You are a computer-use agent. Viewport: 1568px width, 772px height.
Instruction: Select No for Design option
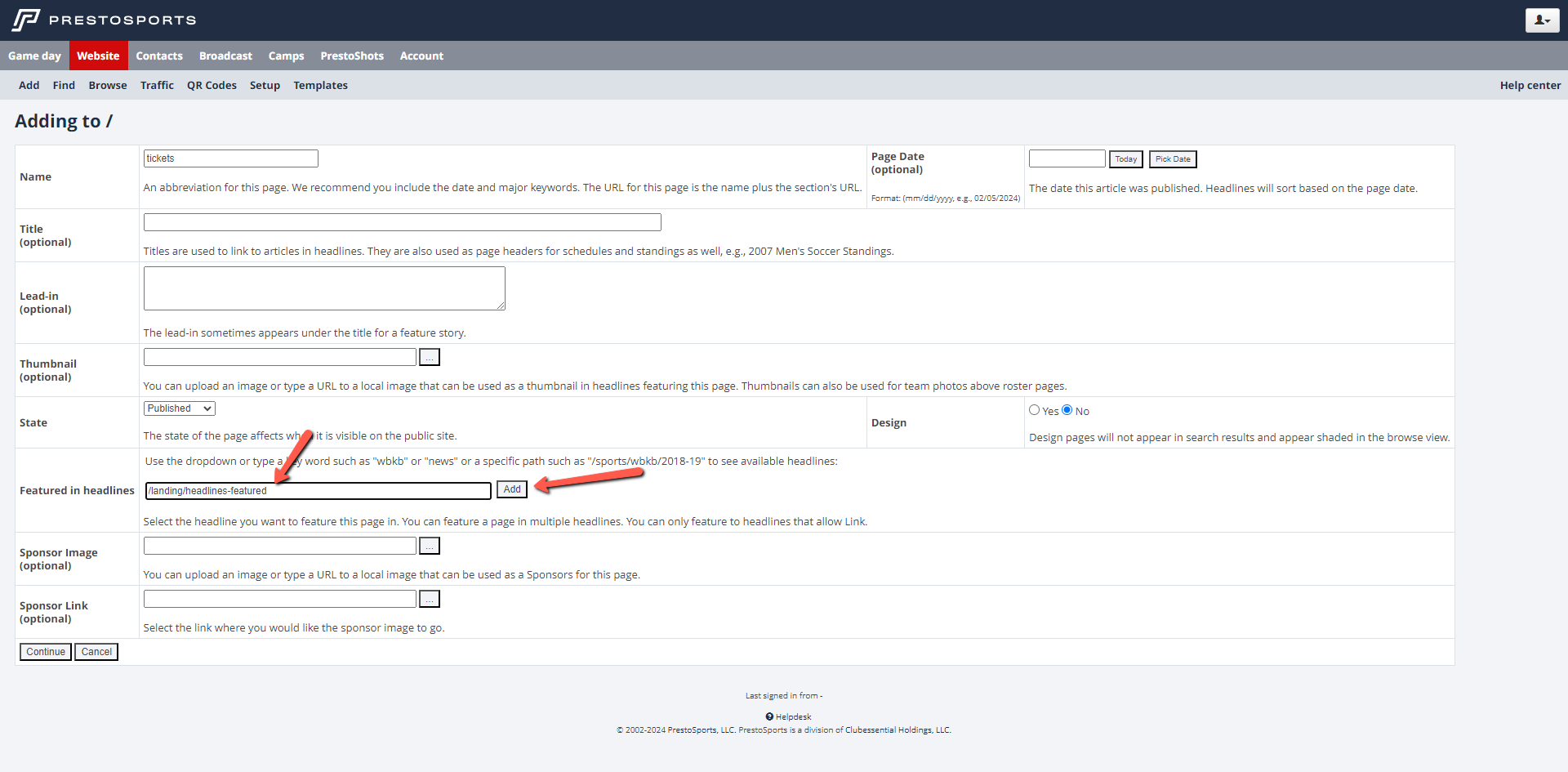click(1067, 410)
